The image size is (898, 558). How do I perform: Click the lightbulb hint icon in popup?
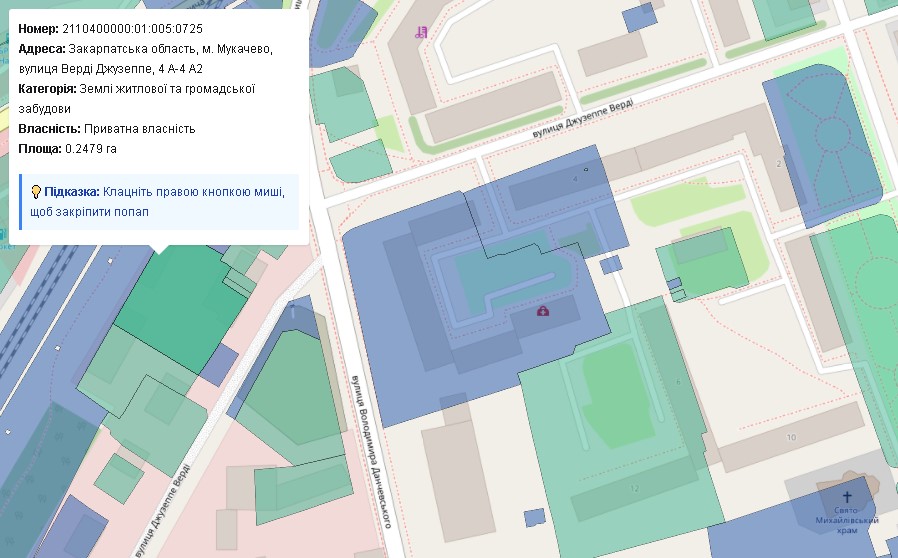point(36,191)
